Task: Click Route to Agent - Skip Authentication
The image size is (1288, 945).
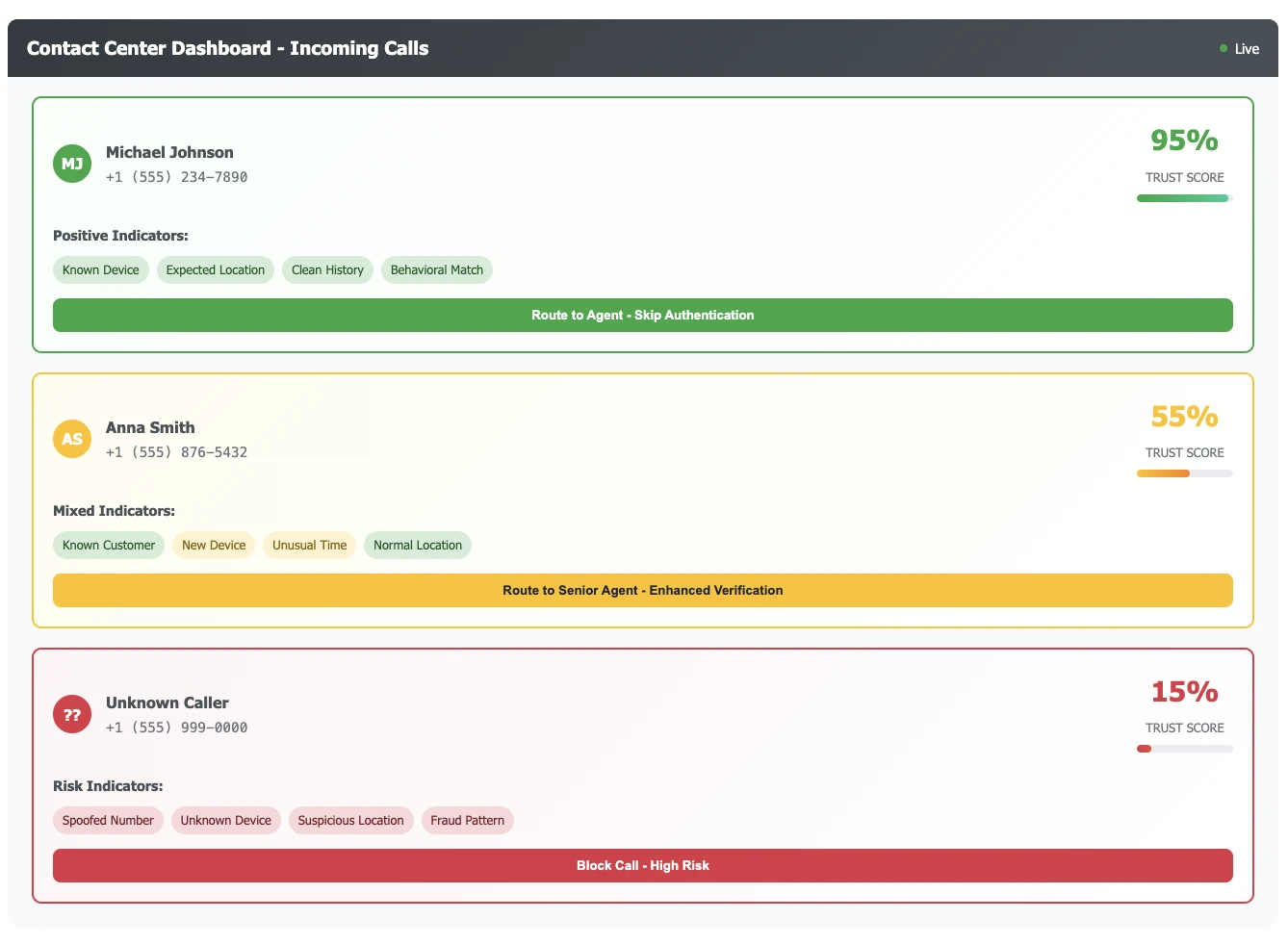Action: point(643,315)
